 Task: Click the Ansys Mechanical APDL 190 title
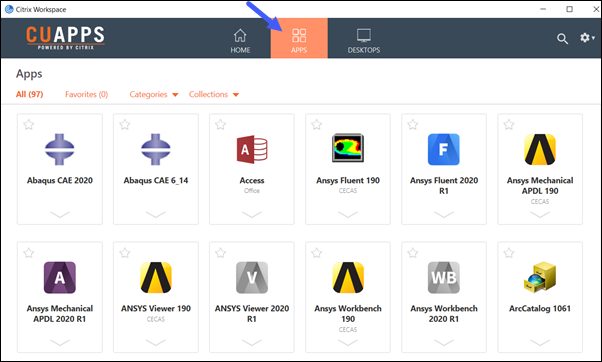pos(540,185)
